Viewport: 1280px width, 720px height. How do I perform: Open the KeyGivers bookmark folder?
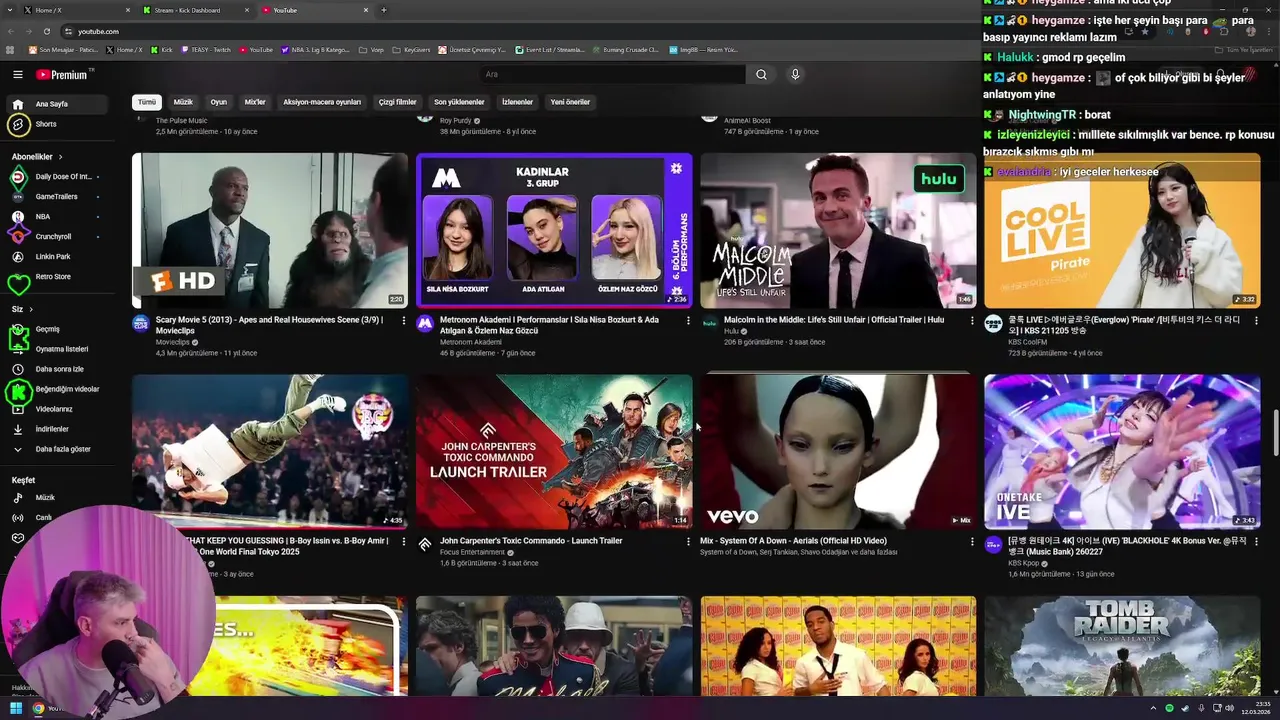[x=411, y=49]
